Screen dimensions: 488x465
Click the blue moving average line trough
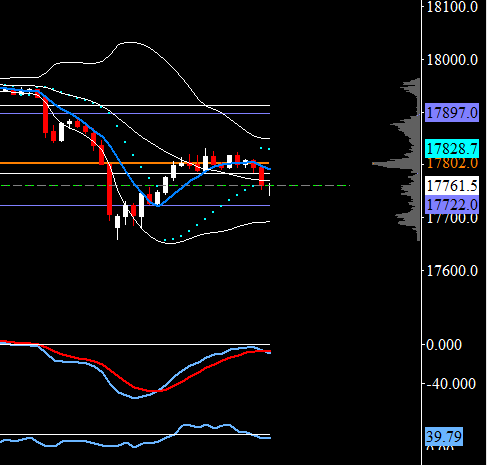[x=158, y=205]
